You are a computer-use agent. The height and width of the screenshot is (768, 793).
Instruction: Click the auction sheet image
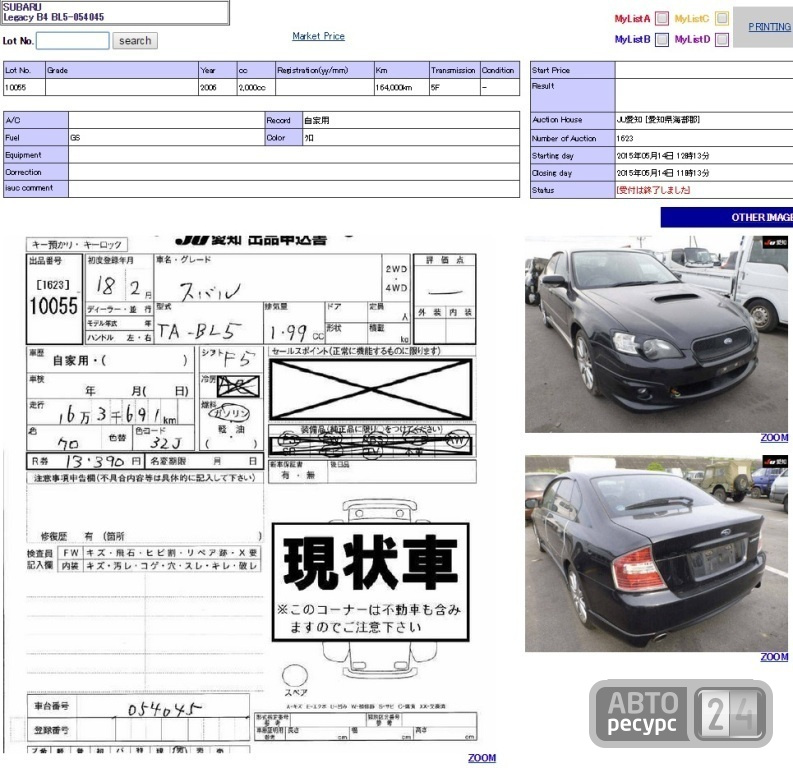click(x=251, y=494)
